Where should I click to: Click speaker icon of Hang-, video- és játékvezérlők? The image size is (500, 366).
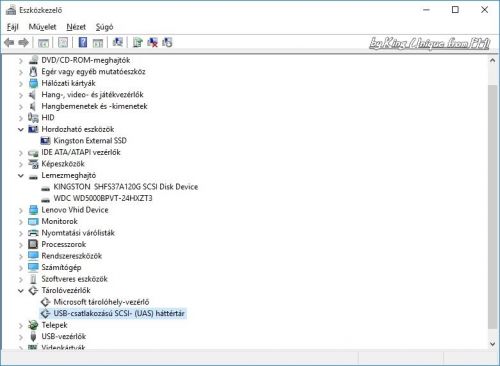(32, 95)
